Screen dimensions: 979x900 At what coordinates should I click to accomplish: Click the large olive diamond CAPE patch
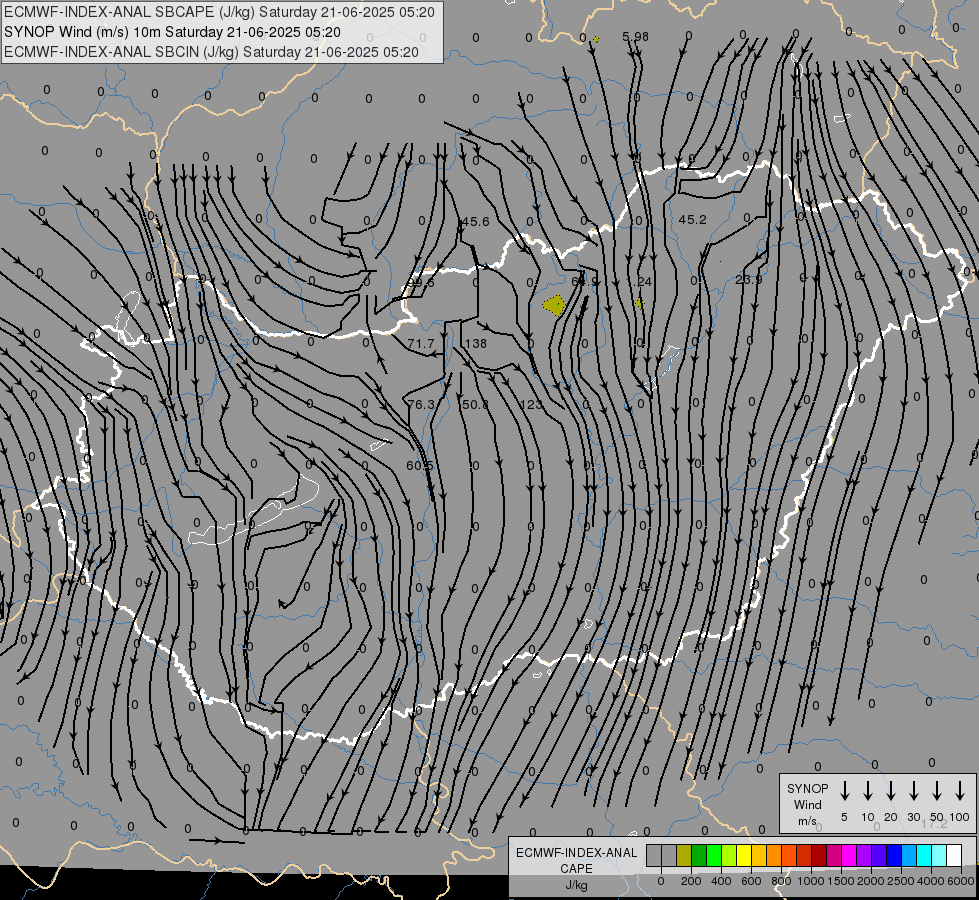(554, 305)
